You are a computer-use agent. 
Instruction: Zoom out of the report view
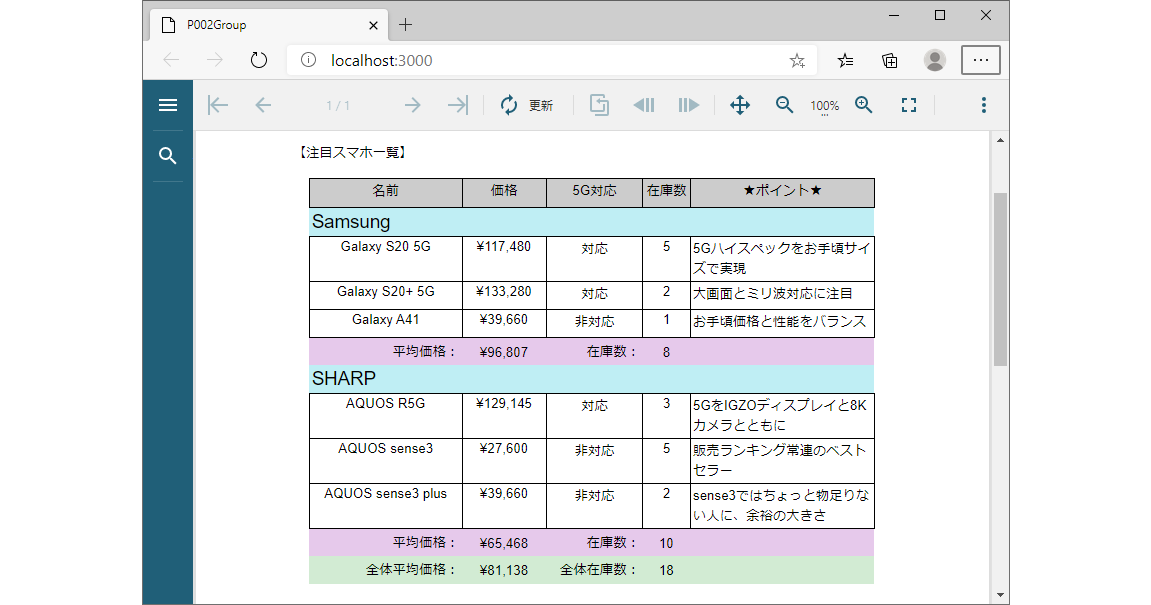point(784,104)
